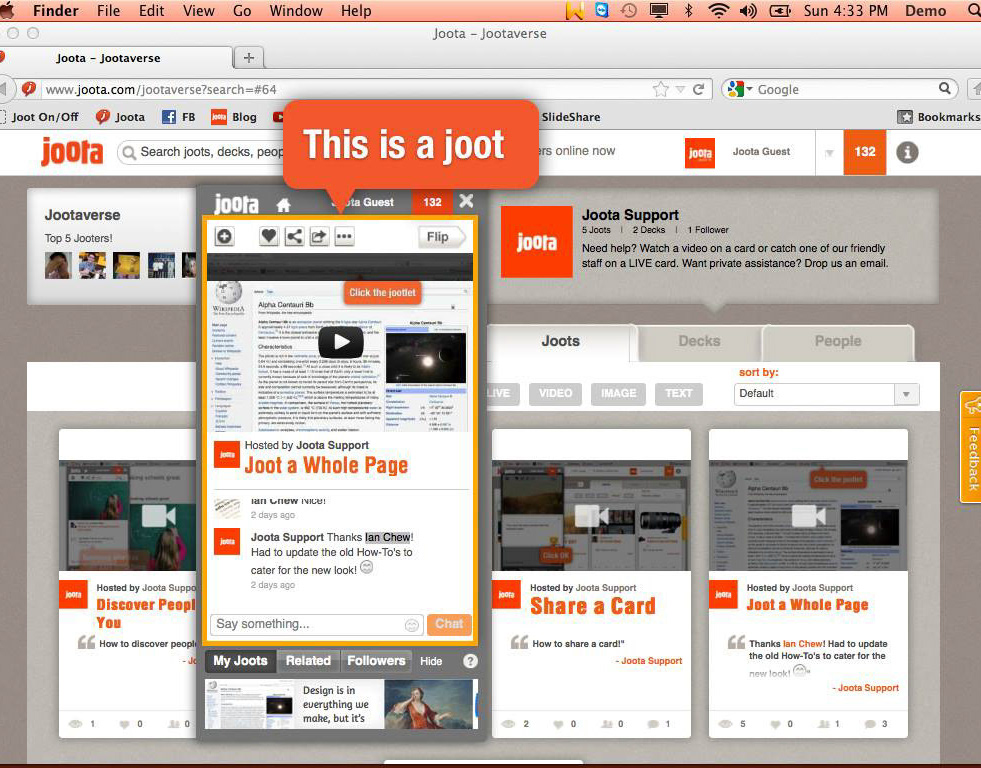Viewport: 981px width, 768px height.
Task: Click the Wi-Fi status icon
Action: [719, 11]
